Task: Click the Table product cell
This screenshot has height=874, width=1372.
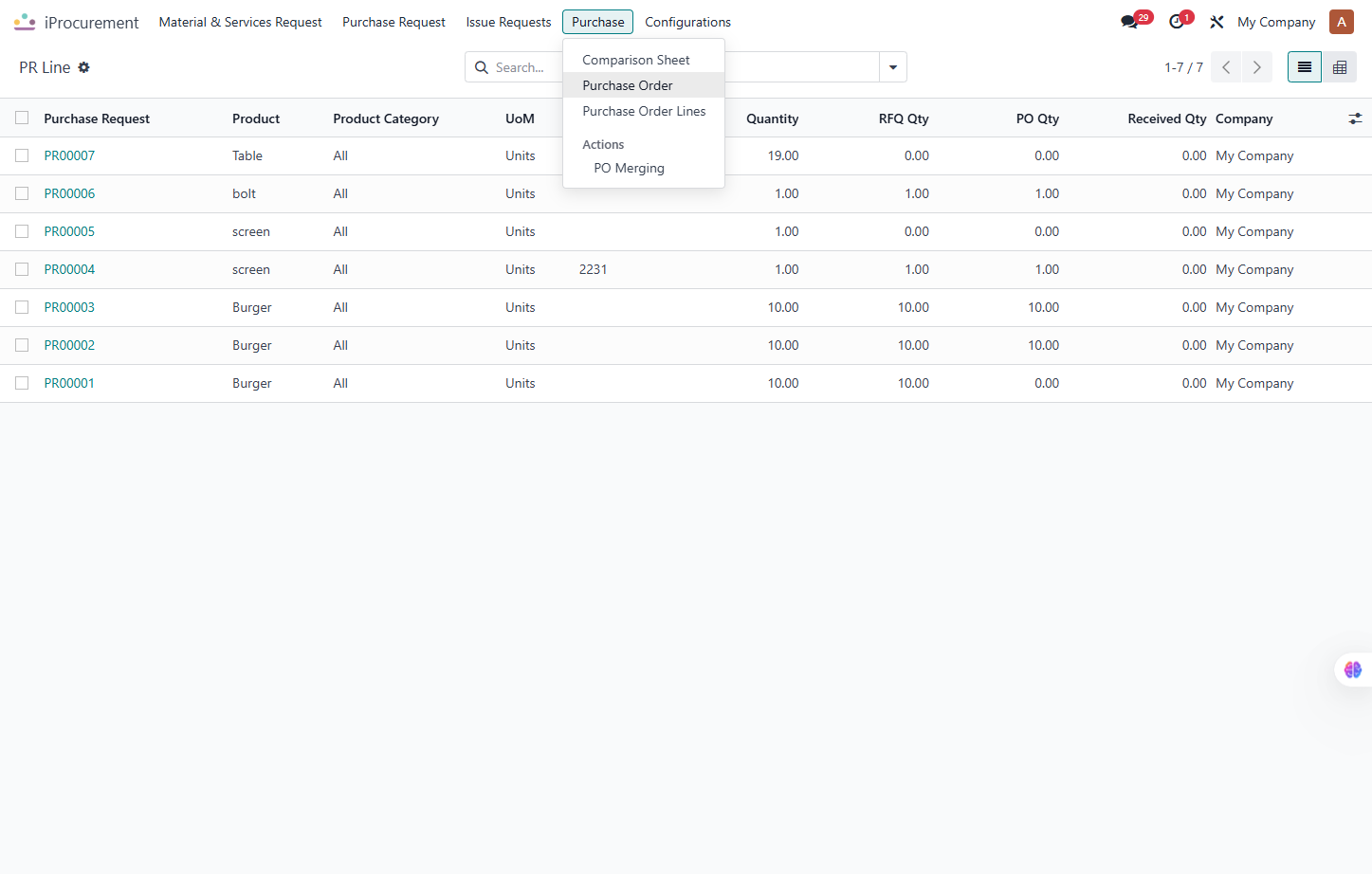Action: [247, 155]
